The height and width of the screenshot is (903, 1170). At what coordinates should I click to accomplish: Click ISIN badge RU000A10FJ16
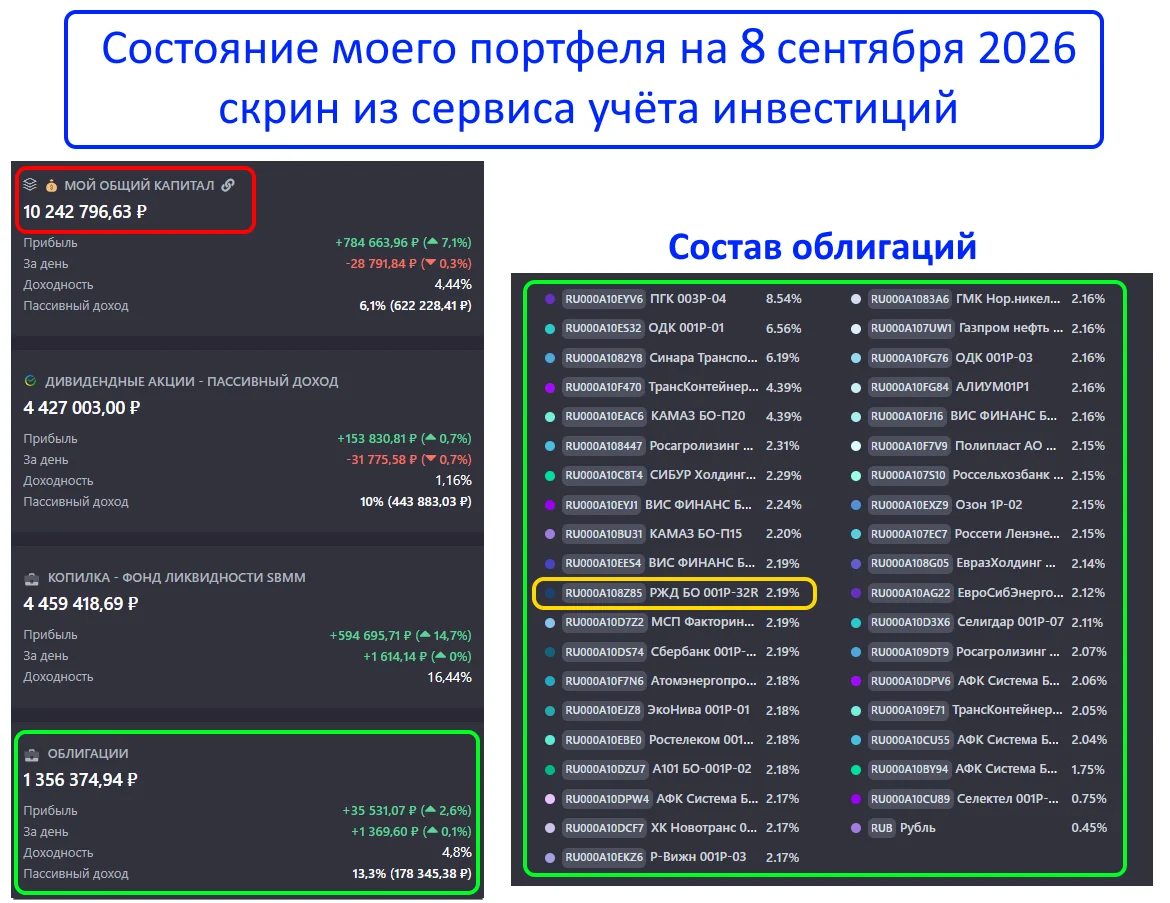(x=907, y=416)
